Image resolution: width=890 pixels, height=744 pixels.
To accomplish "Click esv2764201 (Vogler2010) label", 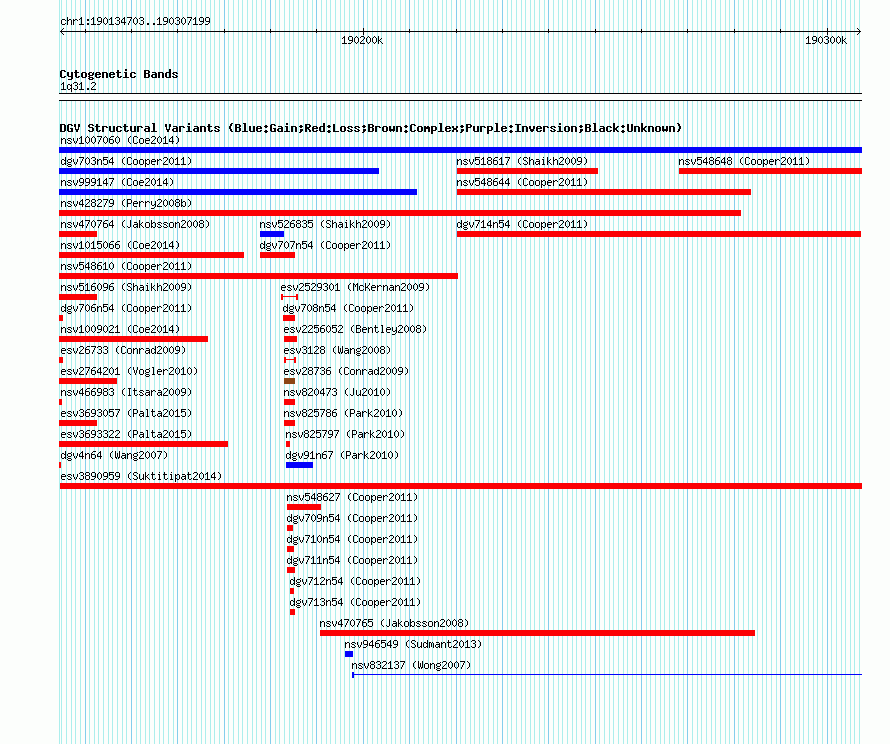I will point(129,371).
